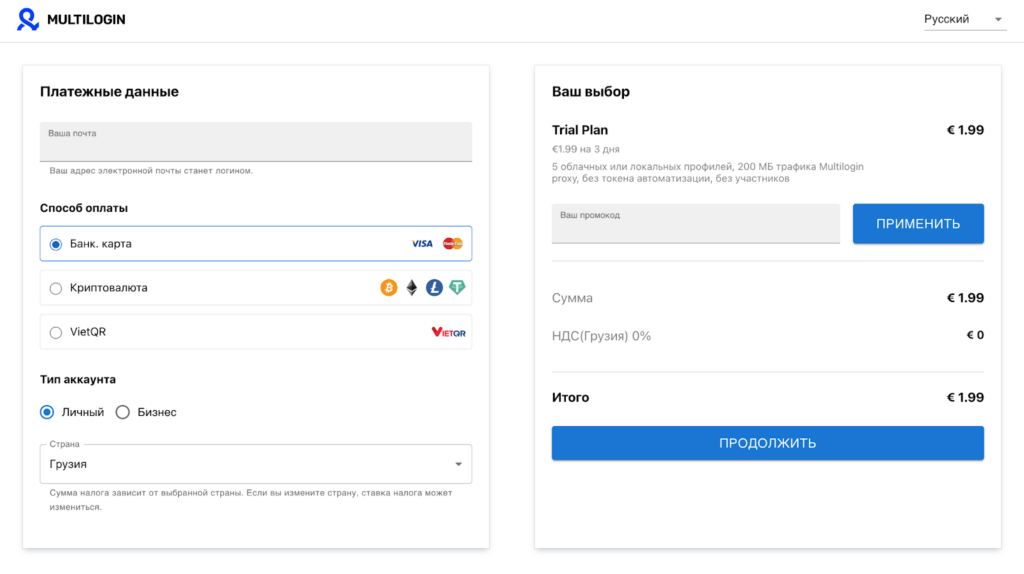
Task: Click the VietQR logo
Action: click(x=449, y=332)
